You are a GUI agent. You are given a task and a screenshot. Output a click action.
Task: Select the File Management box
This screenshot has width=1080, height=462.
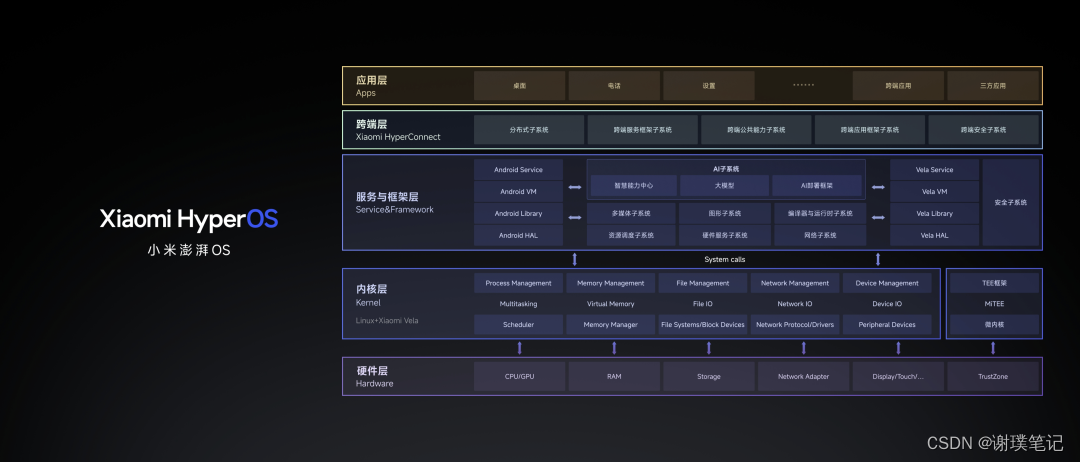tap(703, 283)
